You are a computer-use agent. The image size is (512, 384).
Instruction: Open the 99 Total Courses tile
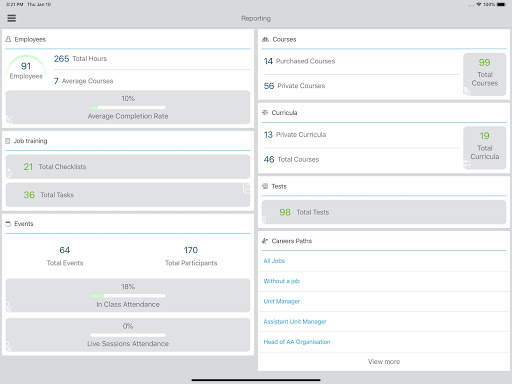pyautogui.click(x=485, y=74)
